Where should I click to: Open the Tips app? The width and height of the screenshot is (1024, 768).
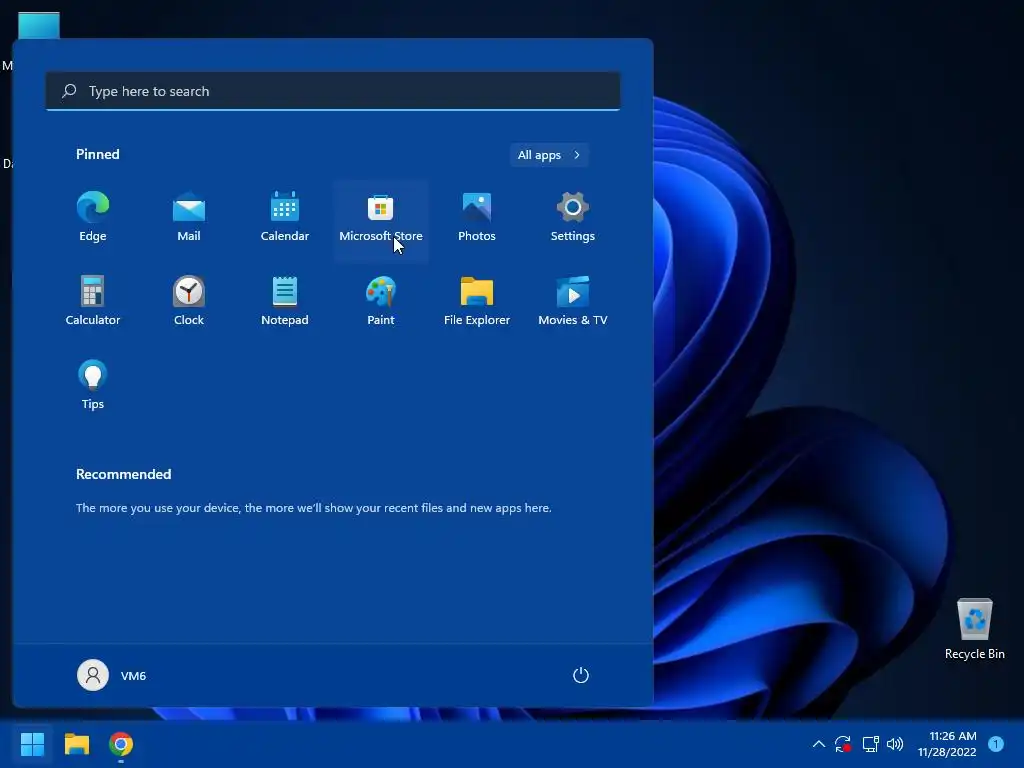tap(93, 385)
